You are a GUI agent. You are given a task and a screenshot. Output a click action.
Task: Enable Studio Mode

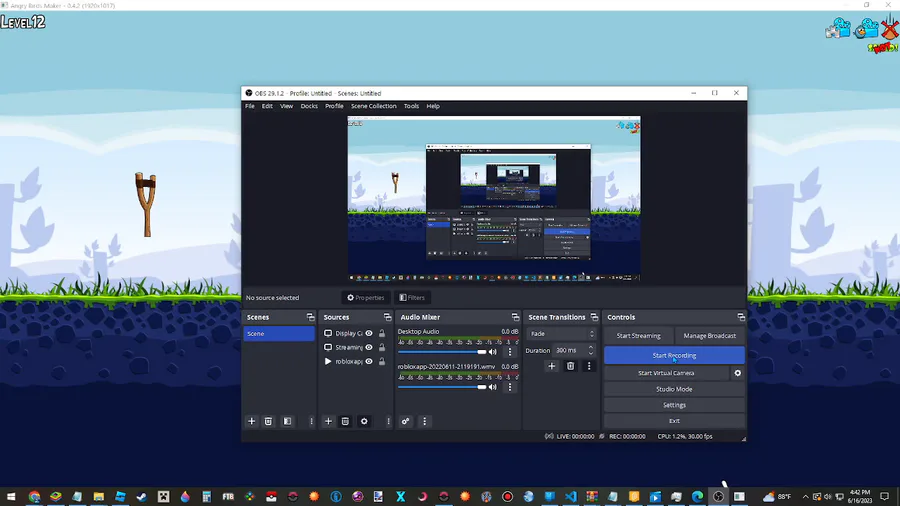[x=674, y=389]
